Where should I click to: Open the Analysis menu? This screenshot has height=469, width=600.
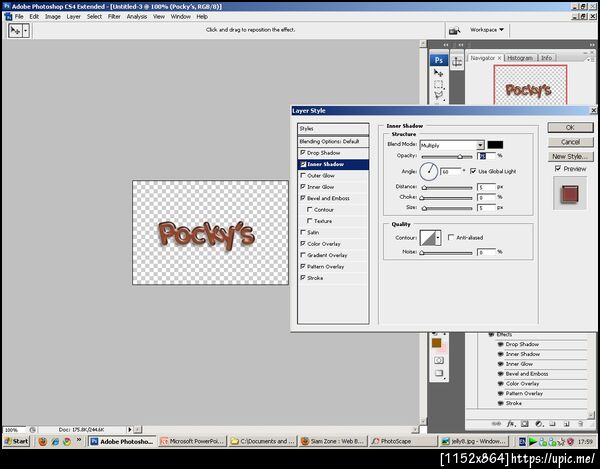point(137,16)
